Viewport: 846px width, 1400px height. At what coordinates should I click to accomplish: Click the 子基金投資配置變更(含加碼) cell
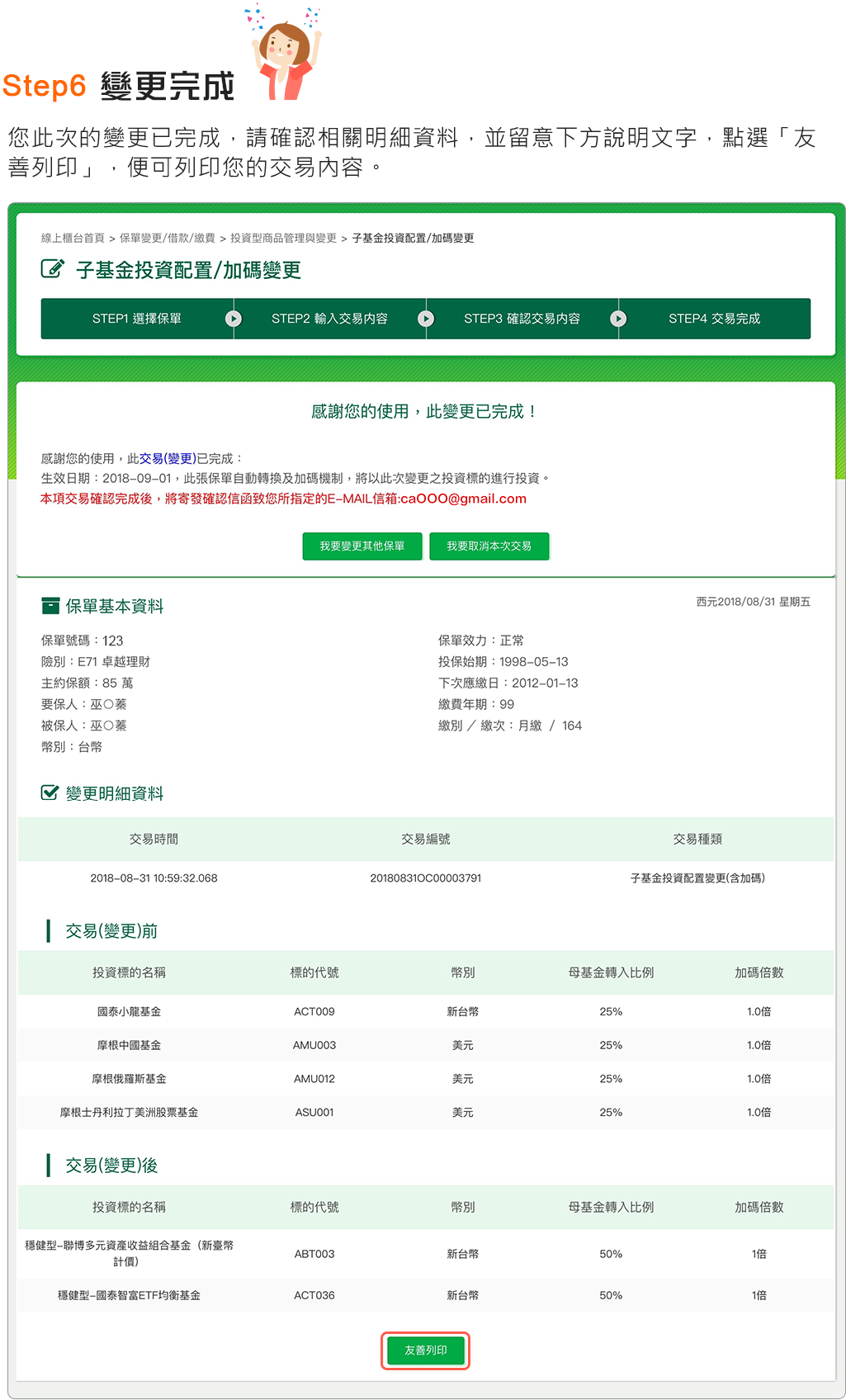coord(697,878)
